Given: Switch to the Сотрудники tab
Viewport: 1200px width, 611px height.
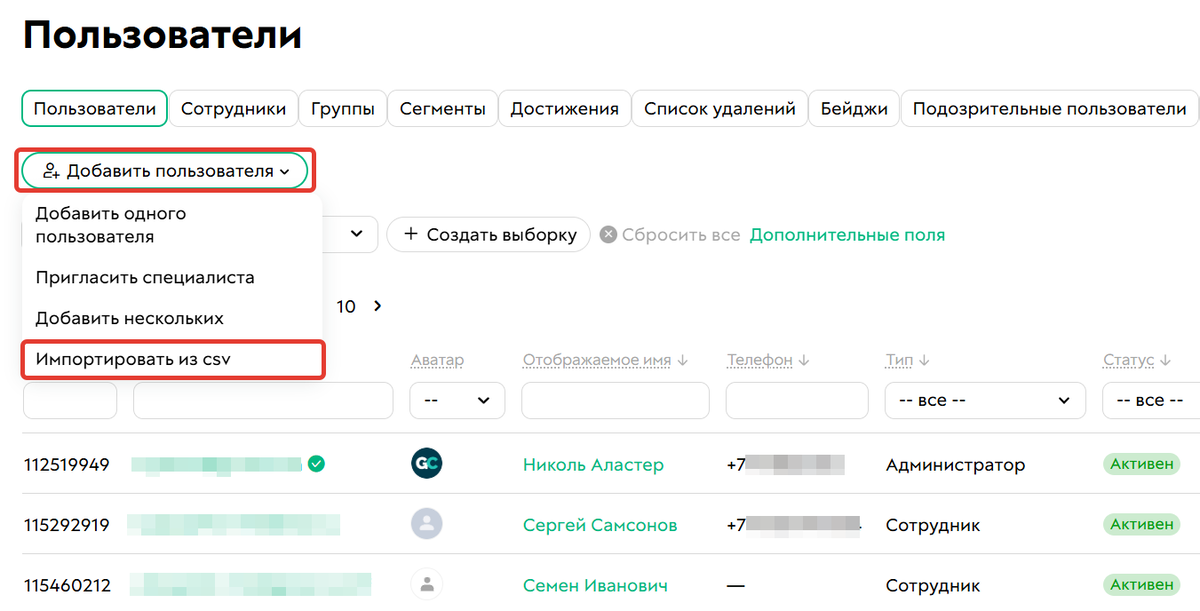Looking at the screenshot, I should [233, 108].
